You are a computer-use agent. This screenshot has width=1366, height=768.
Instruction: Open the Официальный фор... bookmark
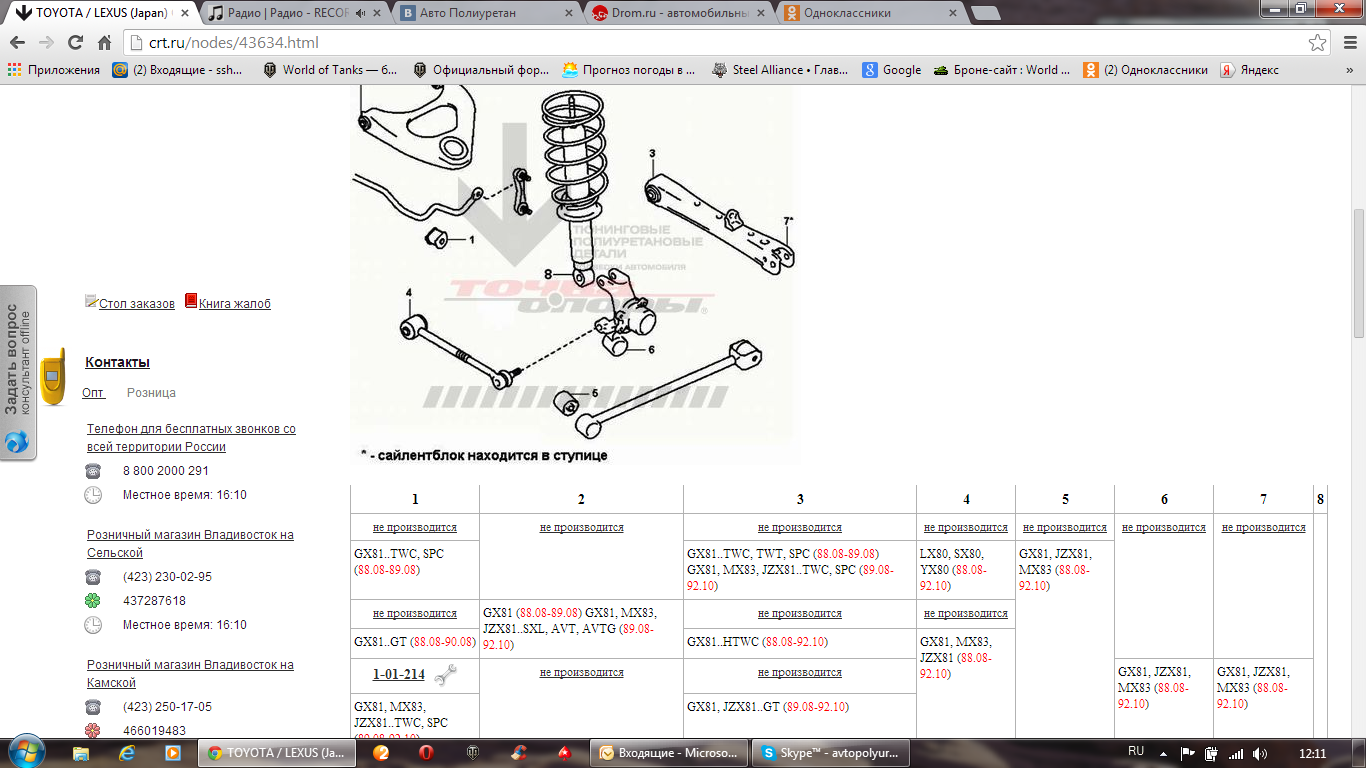tap(480, 70)
